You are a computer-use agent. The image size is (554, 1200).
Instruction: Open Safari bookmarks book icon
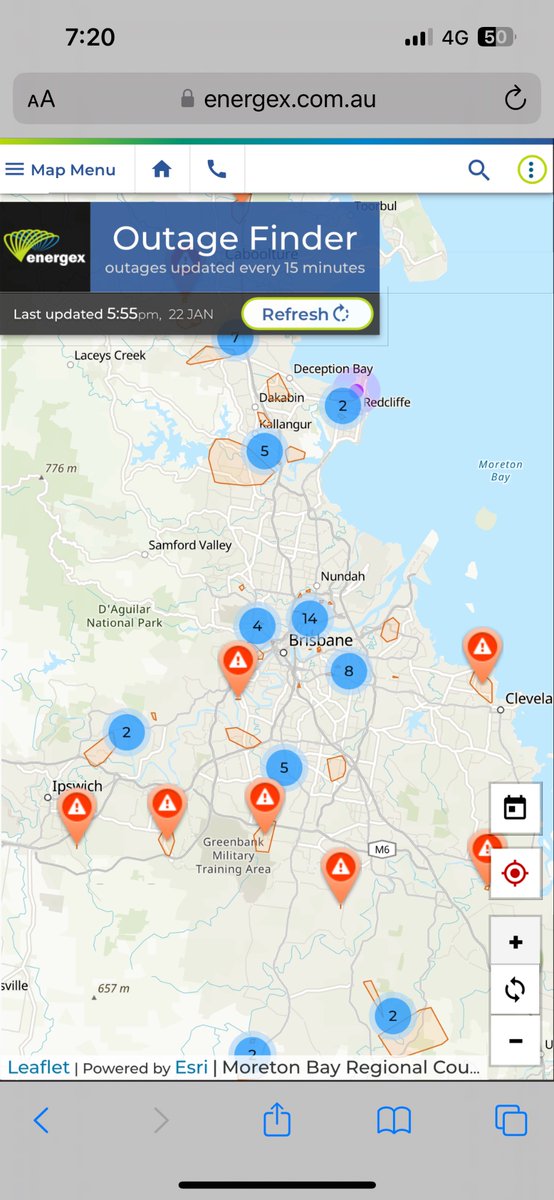tap(394, 1120)
